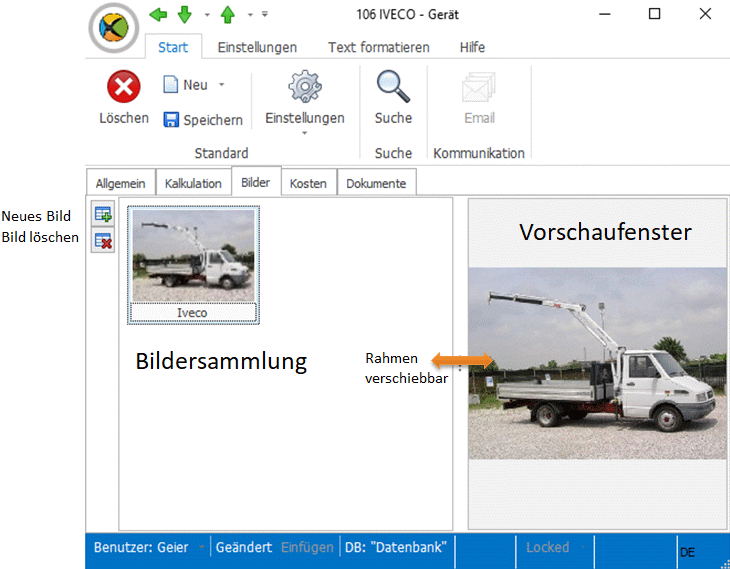This screenshot has height=569, width=730.
Task: Click the red Löschen delete icon
Action: click(124, 87)
